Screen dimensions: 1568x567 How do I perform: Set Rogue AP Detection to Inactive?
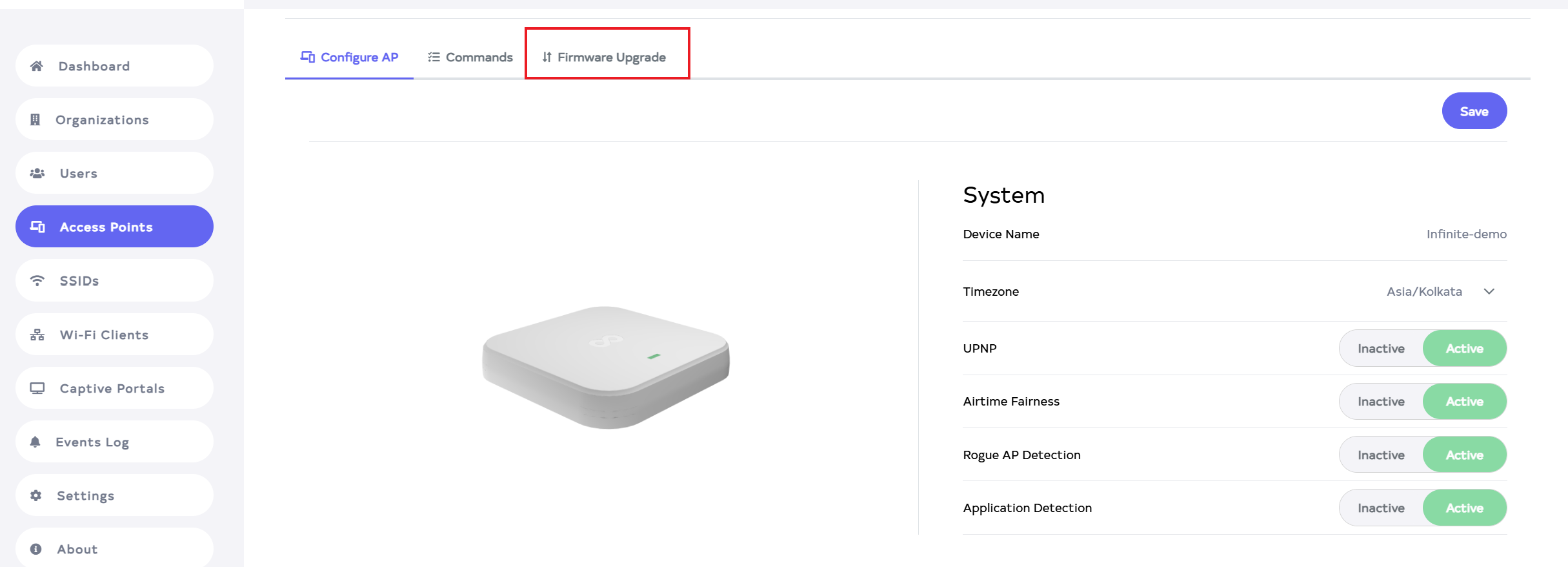click(1381, 455)
